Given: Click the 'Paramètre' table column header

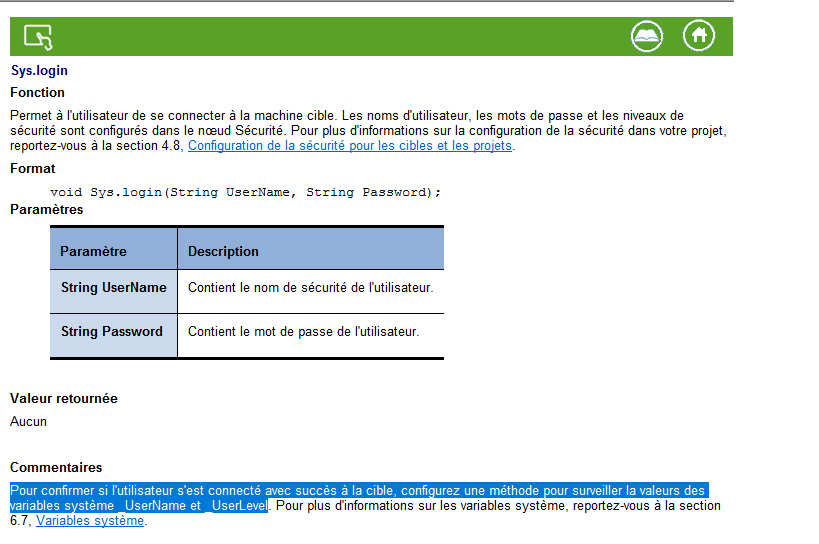Looking at the screenshot, I should (x=93, y=251).
